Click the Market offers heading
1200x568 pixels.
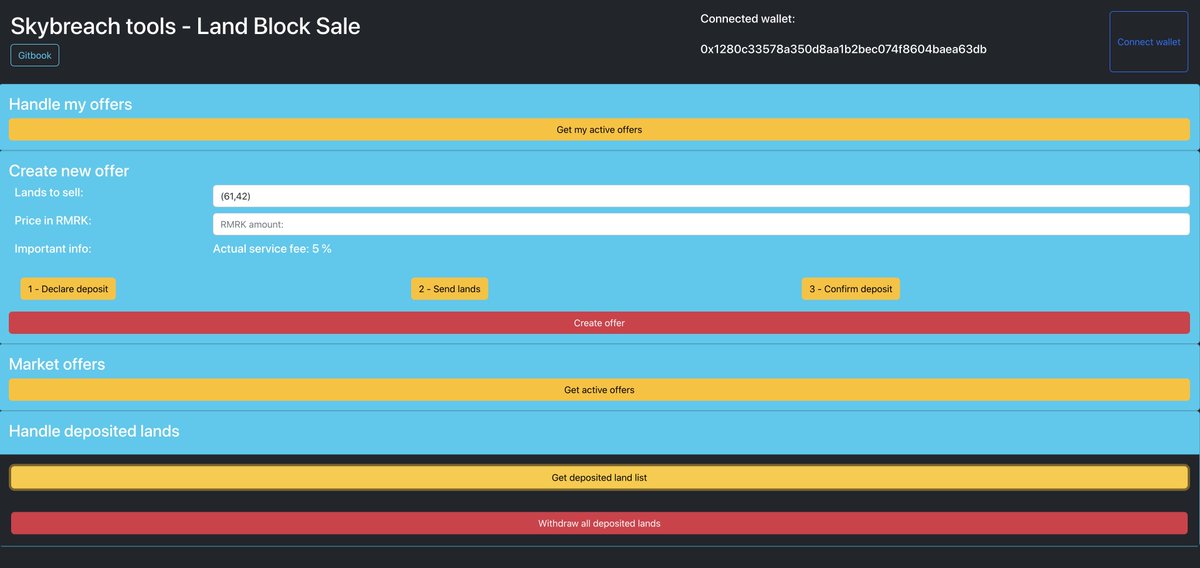(57, 364)
